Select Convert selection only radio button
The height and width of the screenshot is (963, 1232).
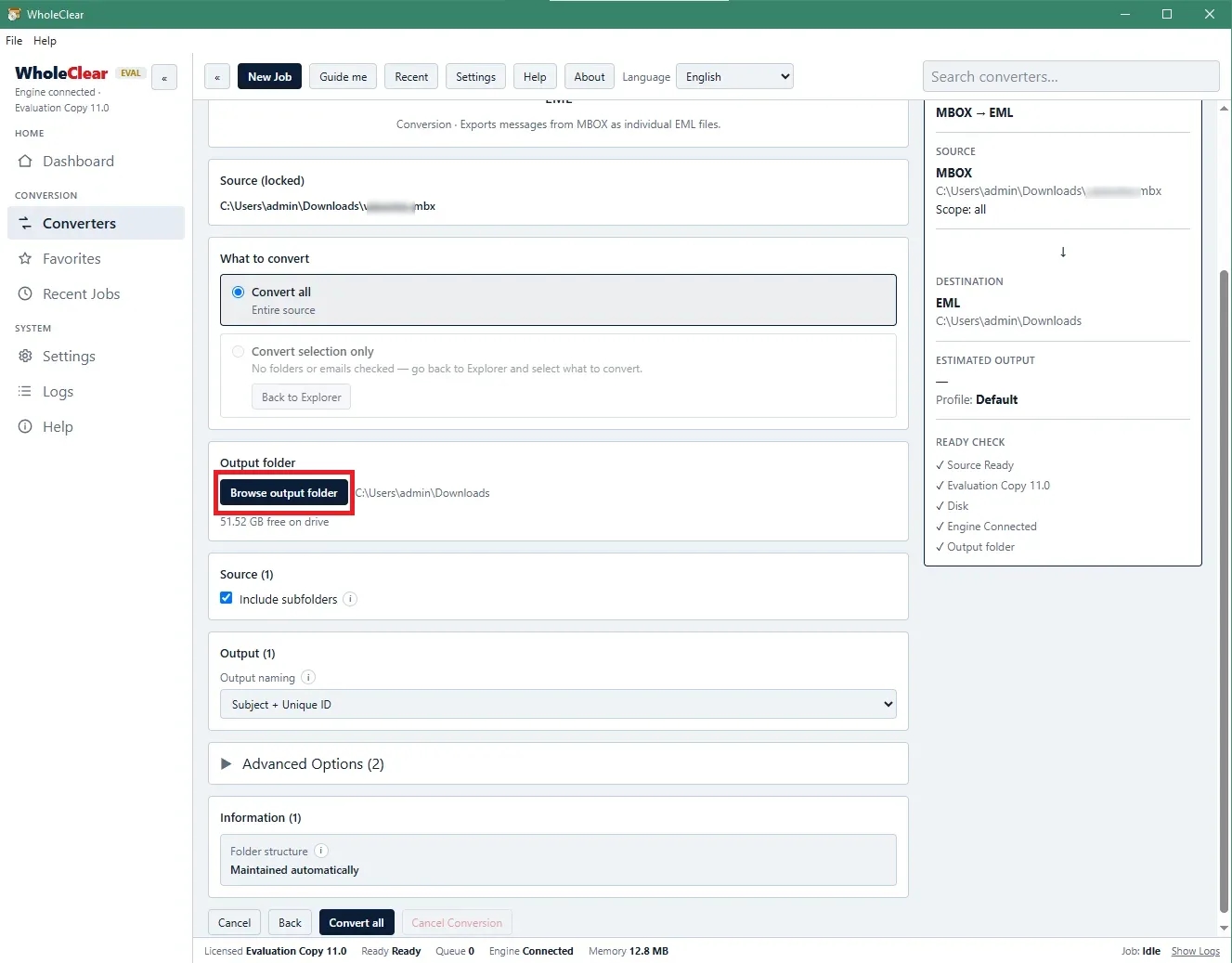(239, 351)
